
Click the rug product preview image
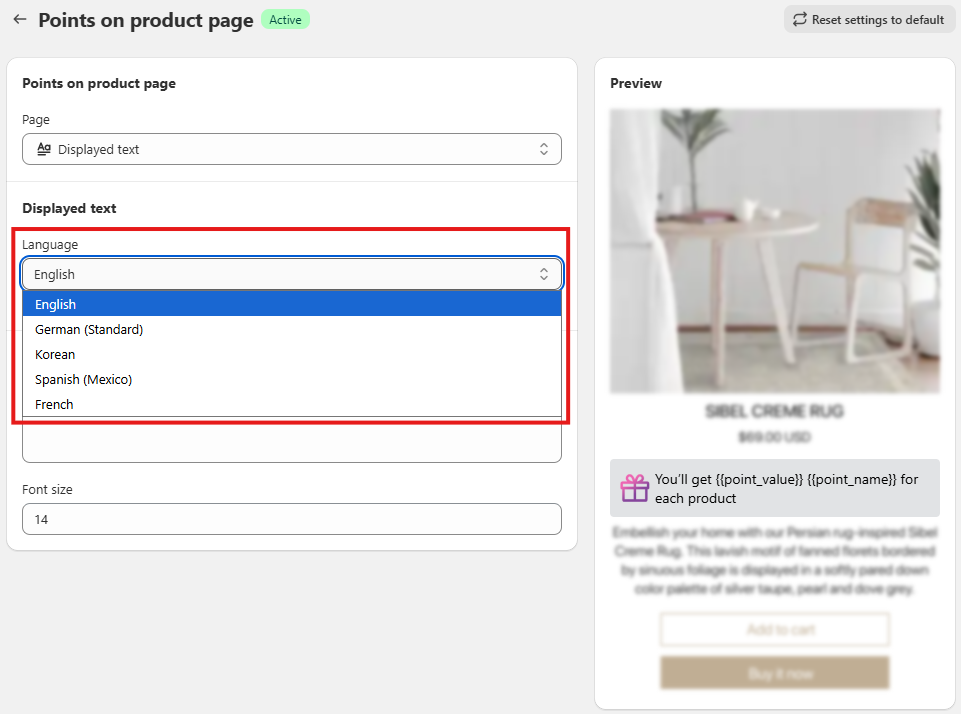coord(774,250)
